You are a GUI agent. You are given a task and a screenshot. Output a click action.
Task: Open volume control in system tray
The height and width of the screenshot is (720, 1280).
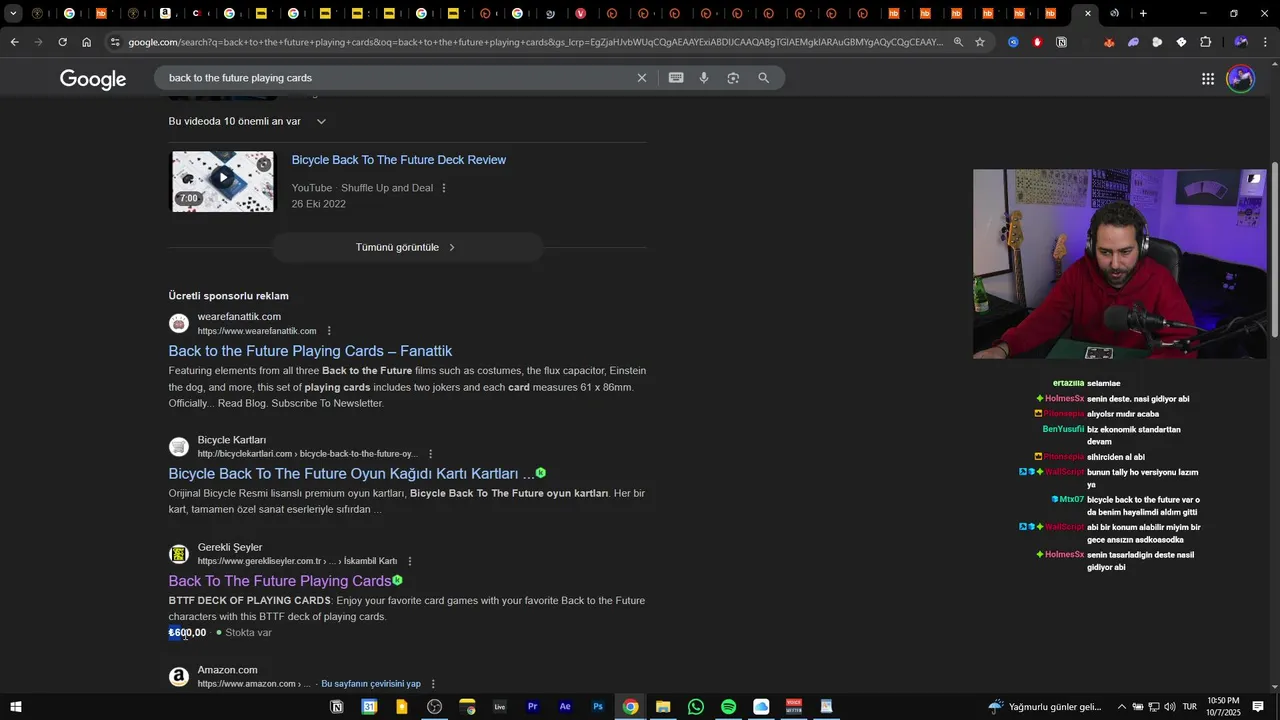click(1170, 707)
